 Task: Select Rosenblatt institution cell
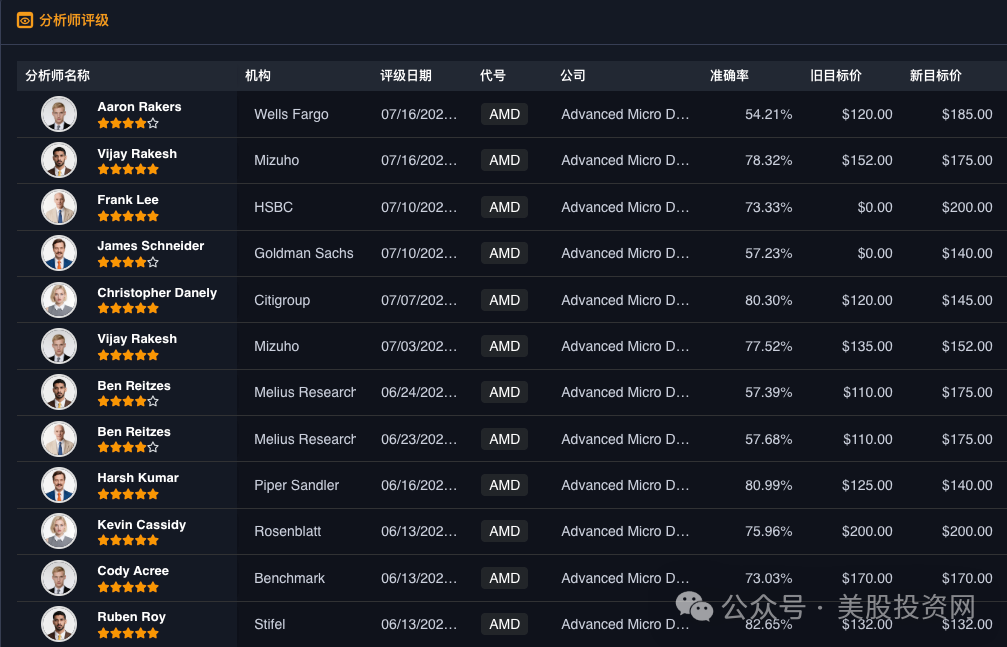point(288,531)
